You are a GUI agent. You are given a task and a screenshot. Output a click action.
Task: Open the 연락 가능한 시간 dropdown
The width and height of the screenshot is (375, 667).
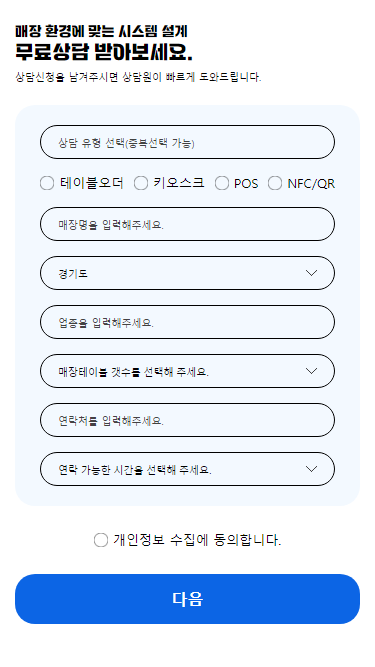187,469
